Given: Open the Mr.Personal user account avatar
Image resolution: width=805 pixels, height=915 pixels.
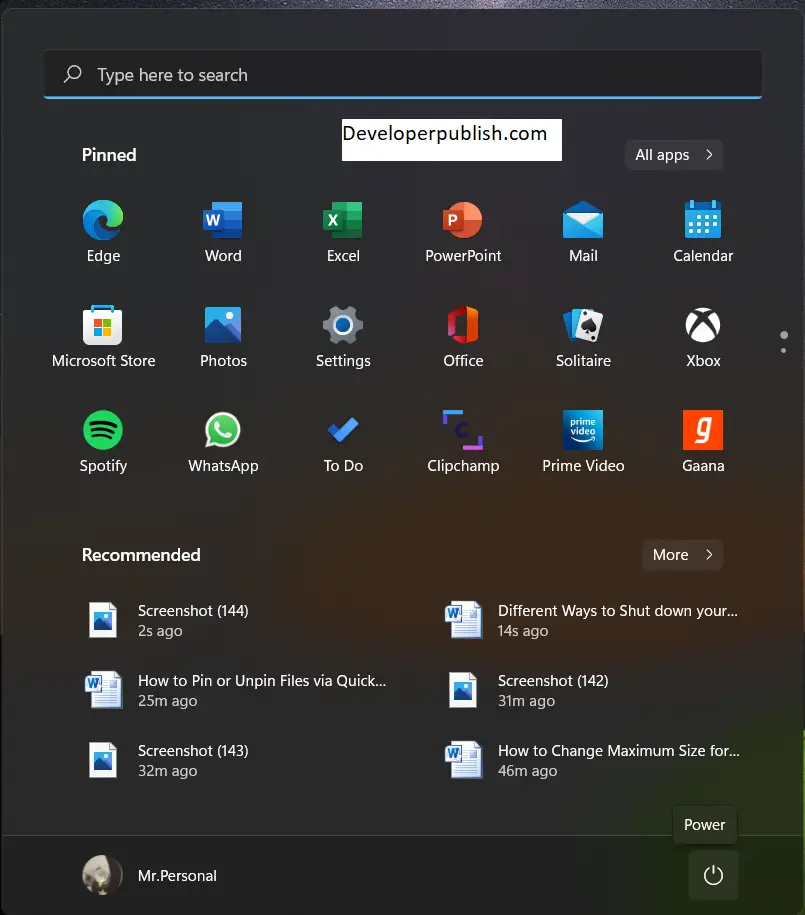Looking at the screenshot, I should click(x=102, y=875).
